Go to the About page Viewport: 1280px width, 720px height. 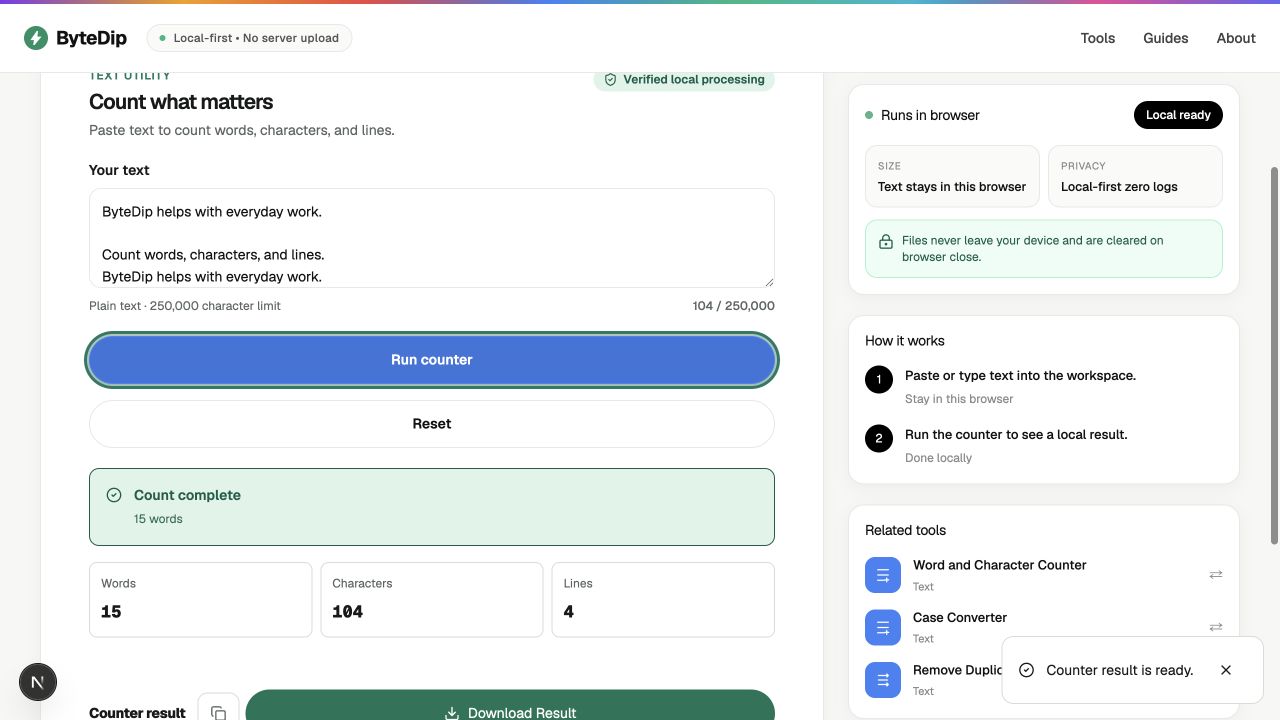pos(1236,38)
